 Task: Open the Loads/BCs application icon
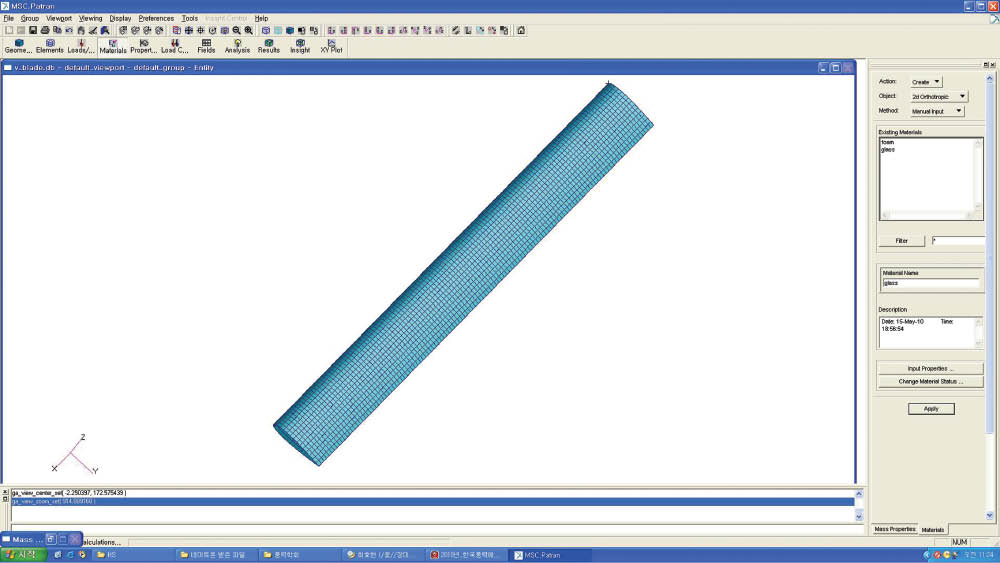coord(81,45)
